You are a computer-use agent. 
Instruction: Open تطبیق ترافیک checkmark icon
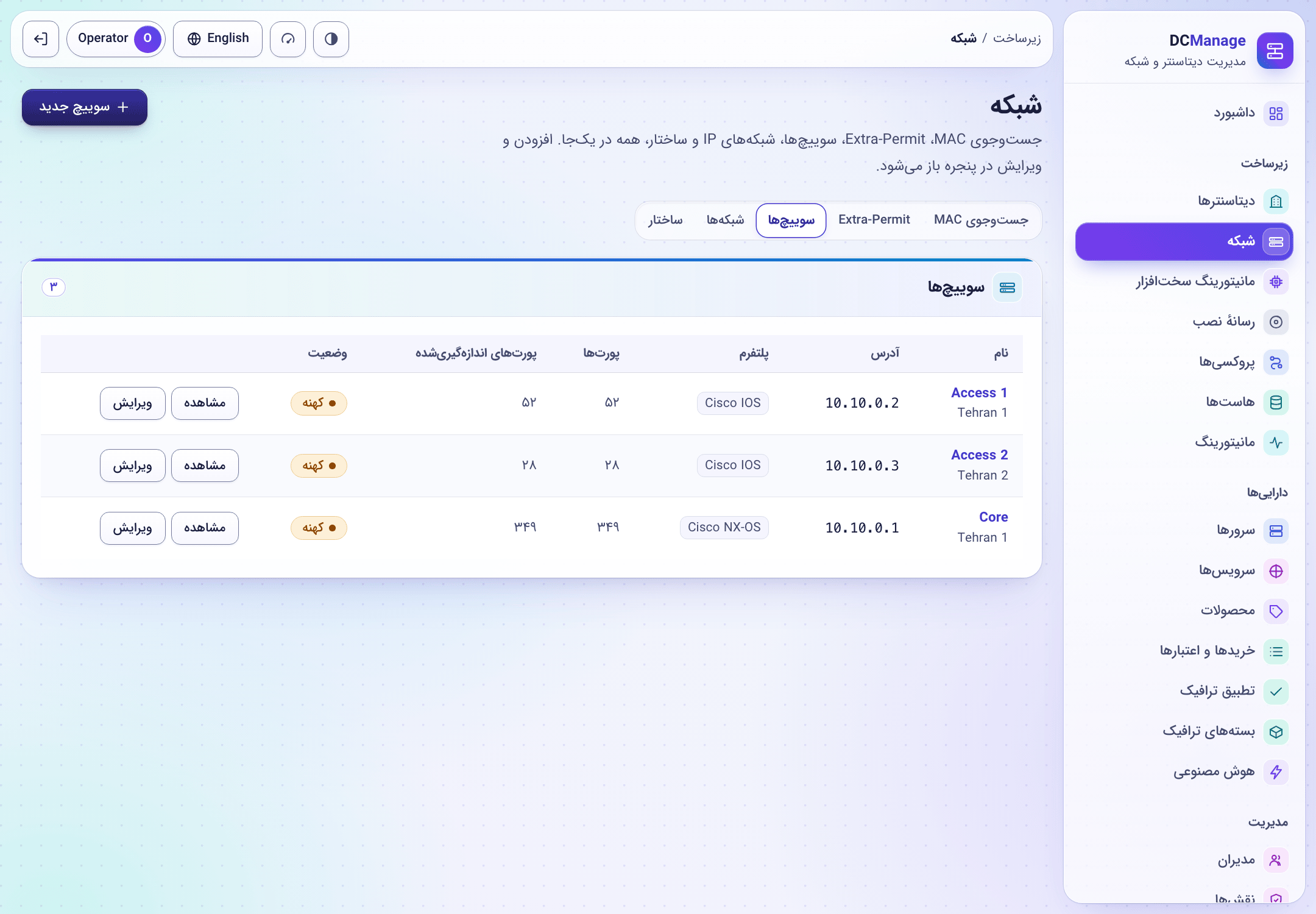[1276, 692]
